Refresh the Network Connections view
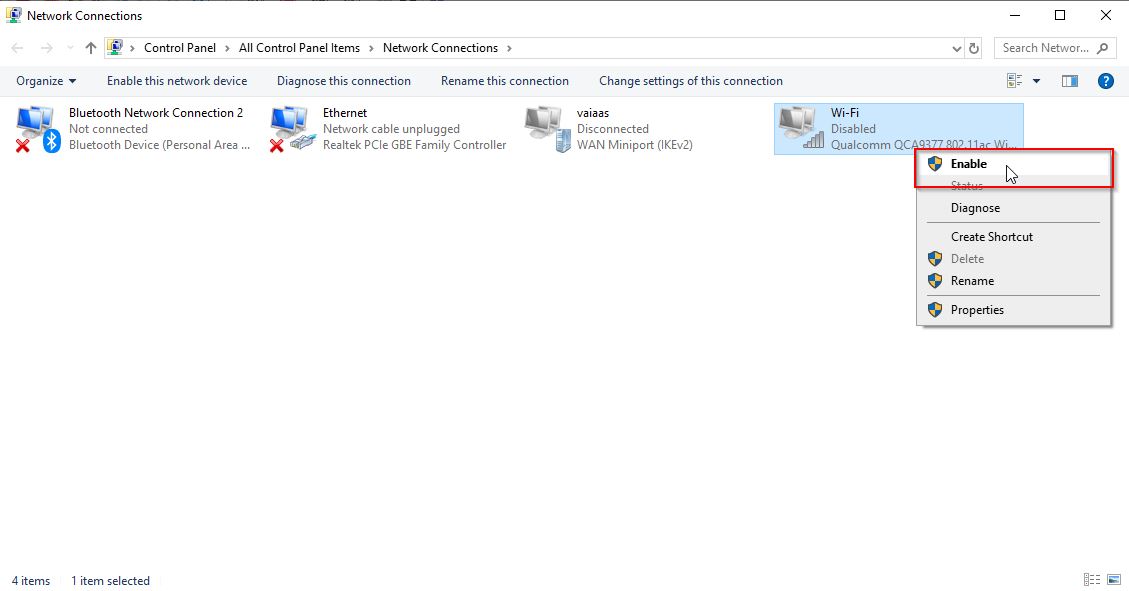 [x=974, y=47]
